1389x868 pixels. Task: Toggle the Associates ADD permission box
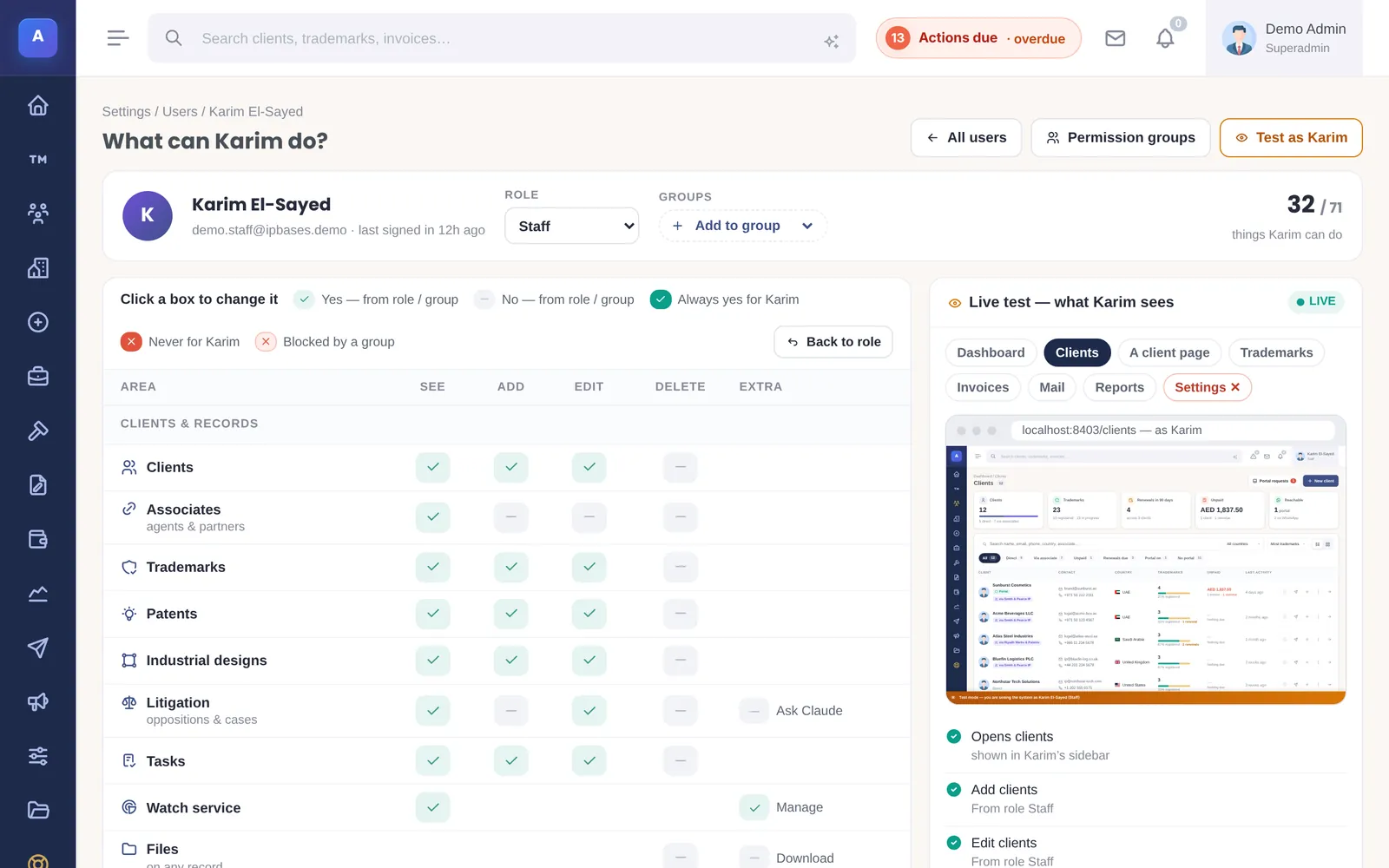[511, 517]
